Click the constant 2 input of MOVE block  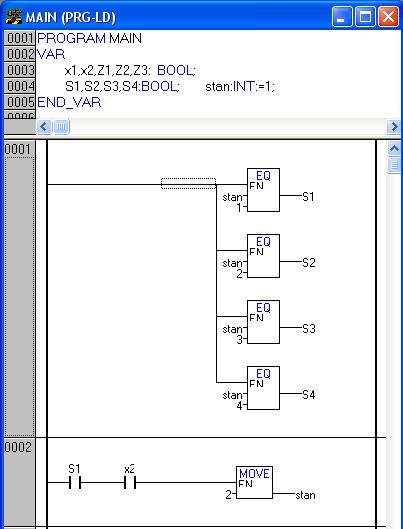pos(229,495)
